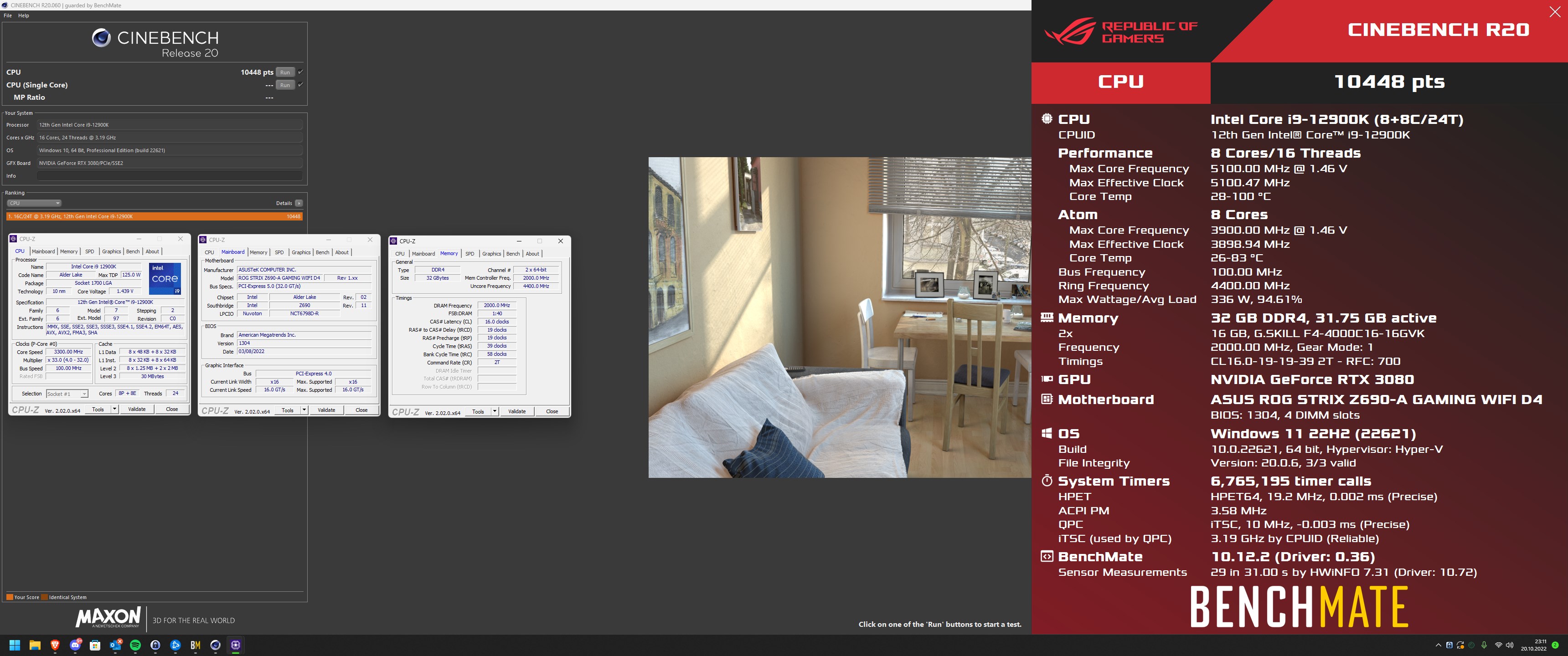
Task: Click the Tools button in the CPU-tab CPU-Z window
Action: point(98,410)
